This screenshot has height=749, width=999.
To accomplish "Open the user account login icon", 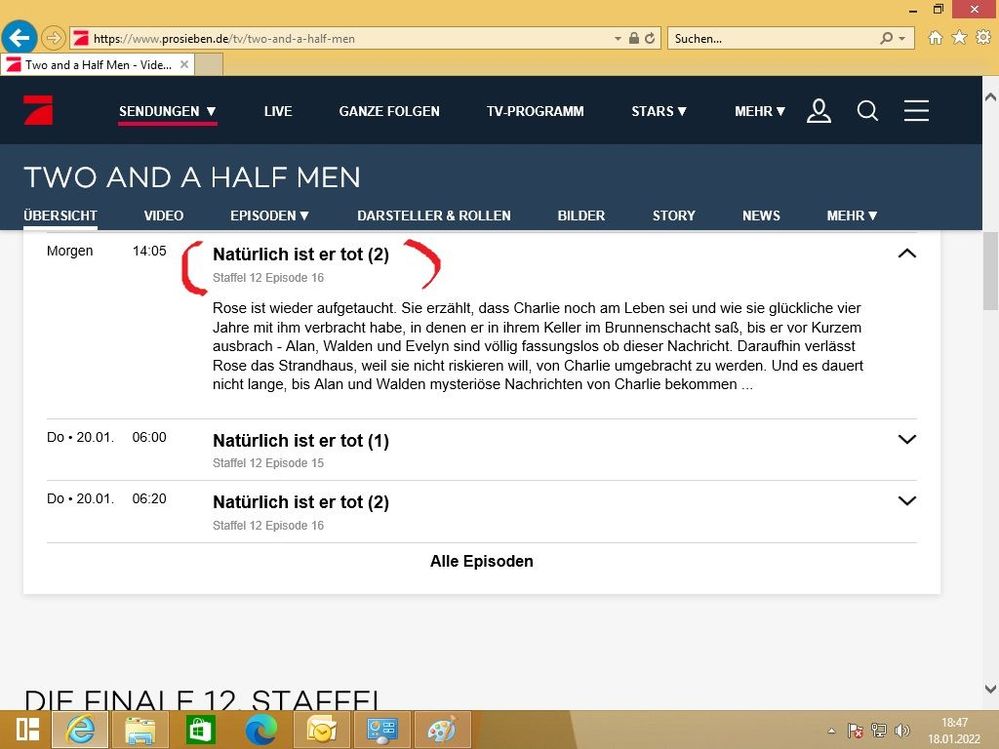I will pos(819,110).
